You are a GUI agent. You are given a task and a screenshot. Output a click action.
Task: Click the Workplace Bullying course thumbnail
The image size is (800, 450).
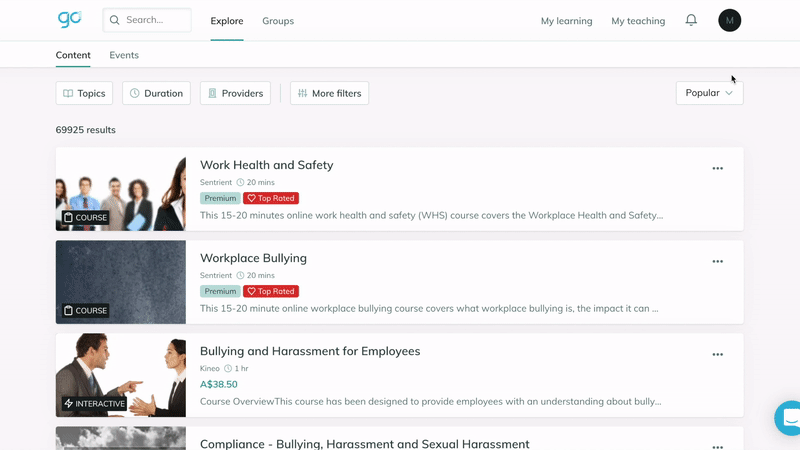pos(121,282)
